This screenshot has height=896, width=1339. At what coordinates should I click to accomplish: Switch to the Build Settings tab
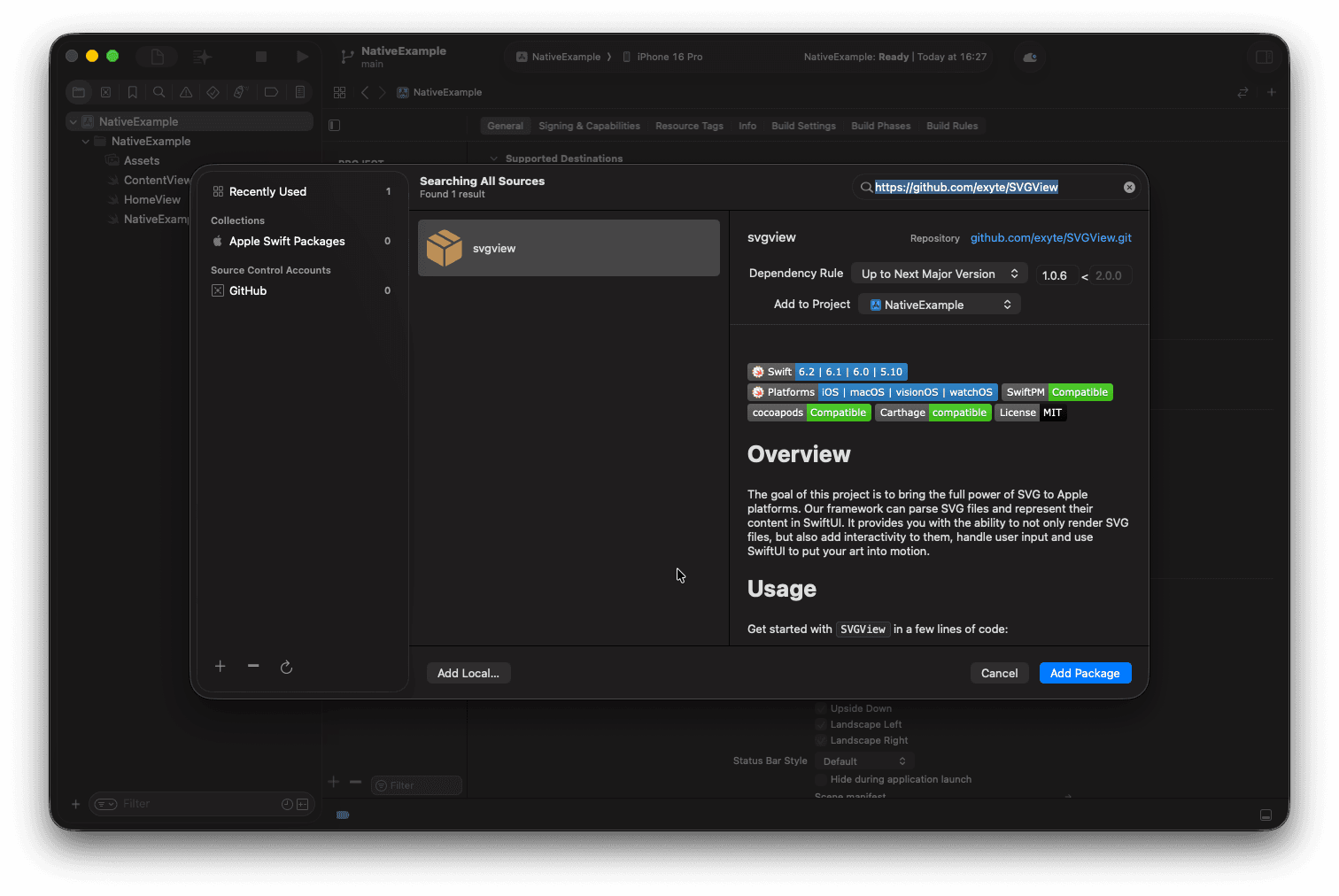pos(803,126)
